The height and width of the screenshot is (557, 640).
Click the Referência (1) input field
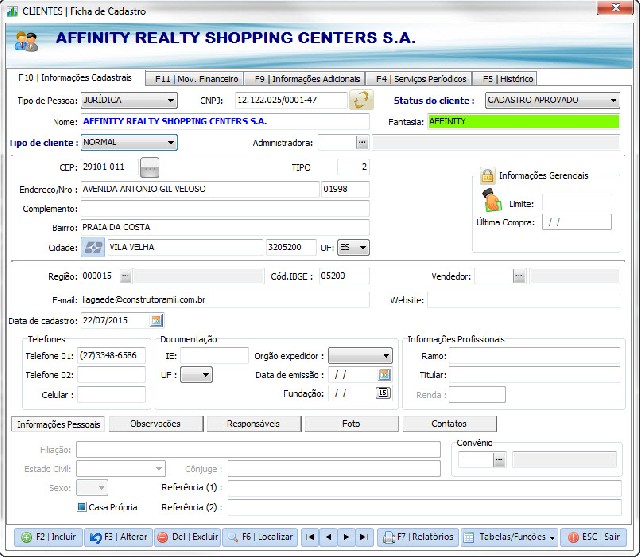pyautogui.click(x=424, y=488)
